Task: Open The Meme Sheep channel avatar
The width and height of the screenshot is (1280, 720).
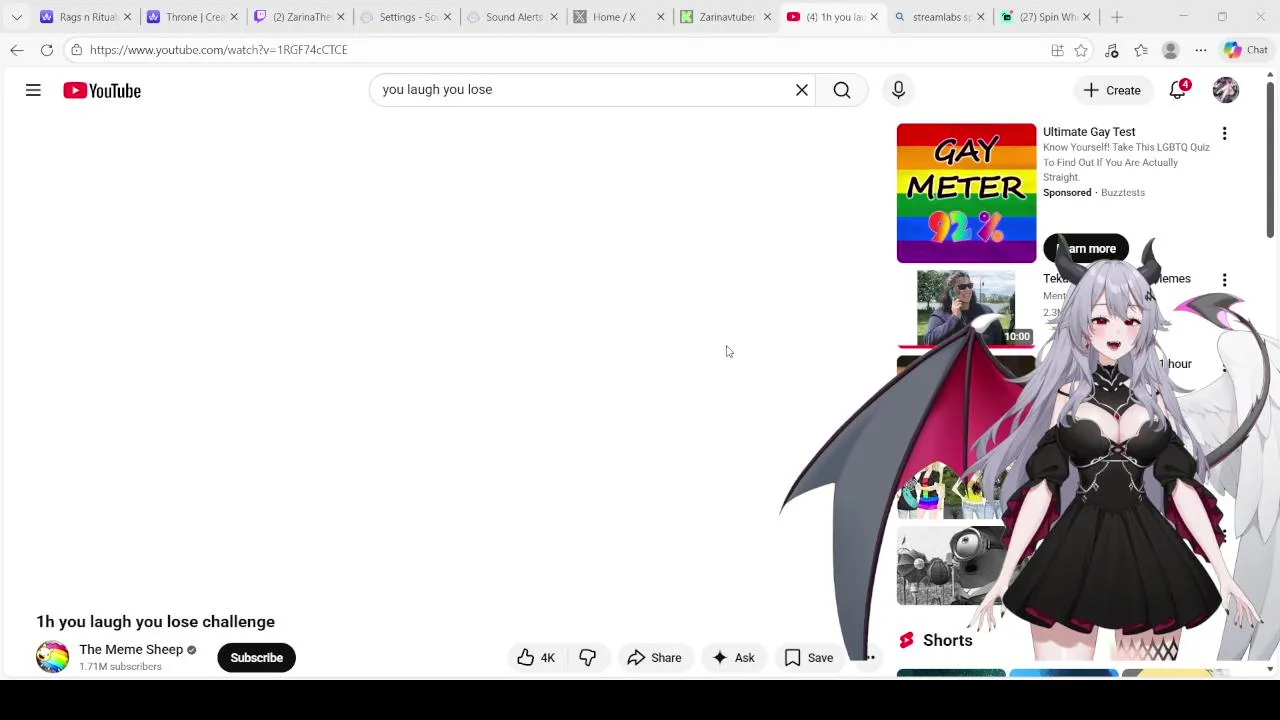Action: point(52,657)
